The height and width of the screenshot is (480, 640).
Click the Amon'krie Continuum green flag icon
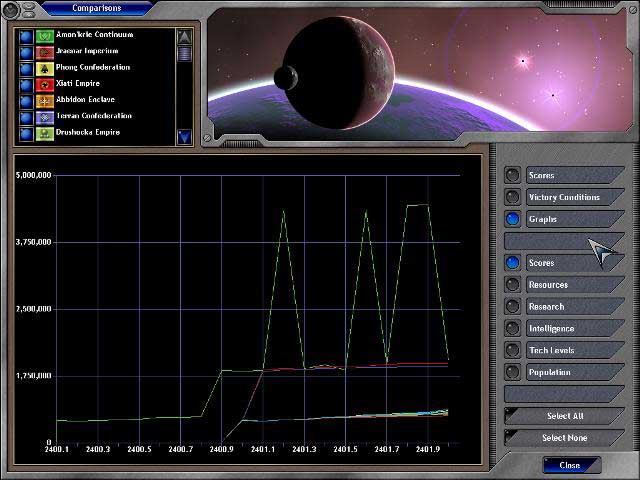(x=45, y=35)
